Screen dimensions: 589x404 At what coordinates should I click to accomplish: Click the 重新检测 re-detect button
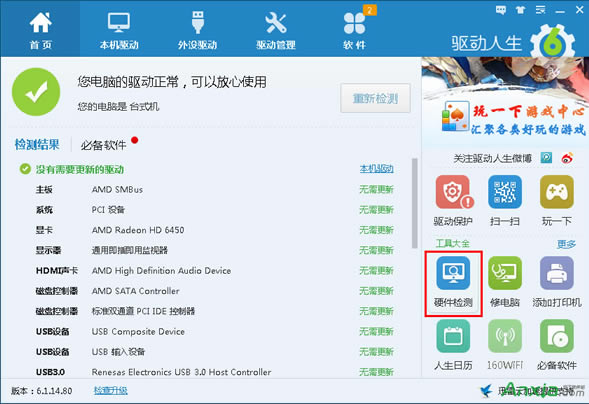tap(375, 98)
